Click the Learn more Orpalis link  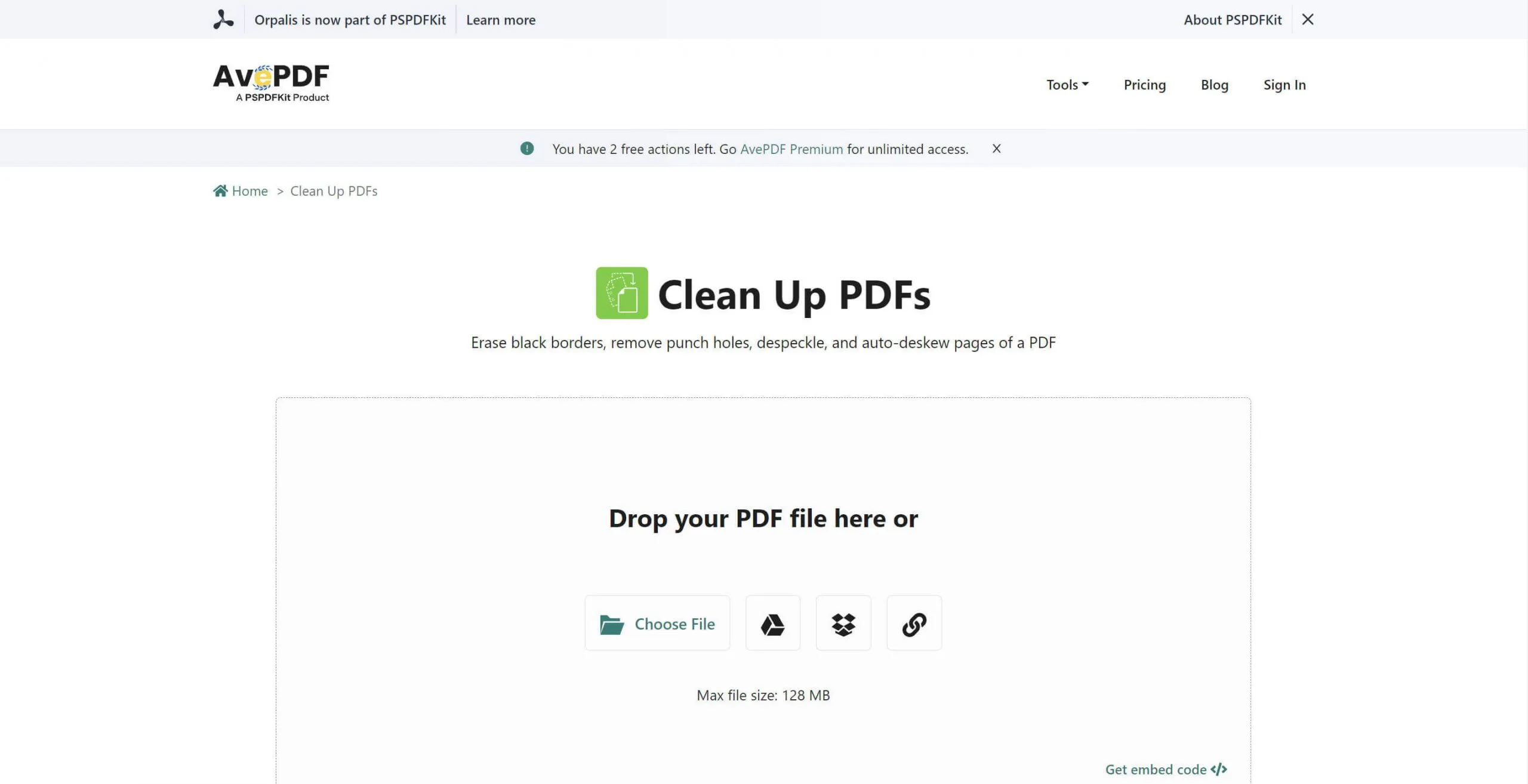(500, 19)
